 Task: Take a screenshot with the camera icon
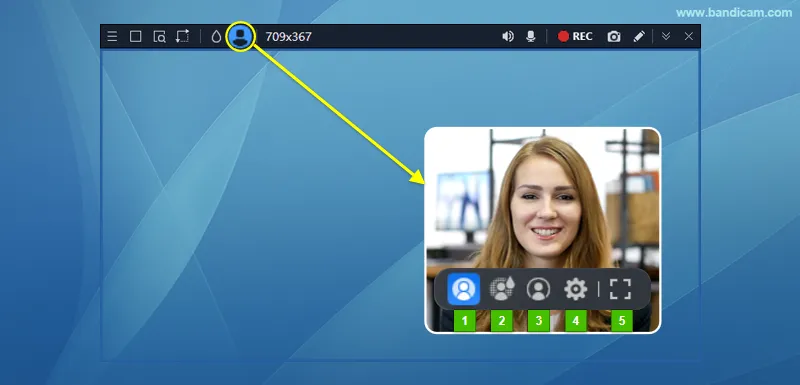click(x=614, y=37)
